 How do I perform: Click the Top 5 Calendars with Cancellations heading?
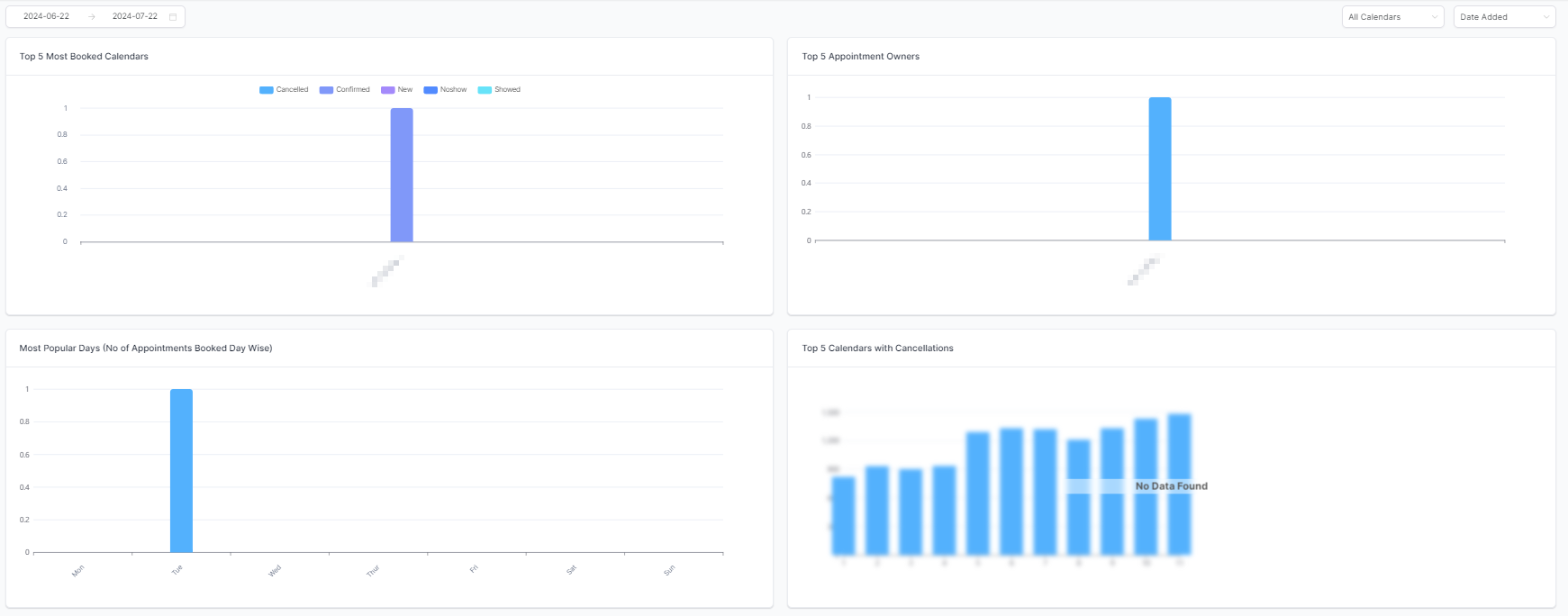(x=877, y=349)
